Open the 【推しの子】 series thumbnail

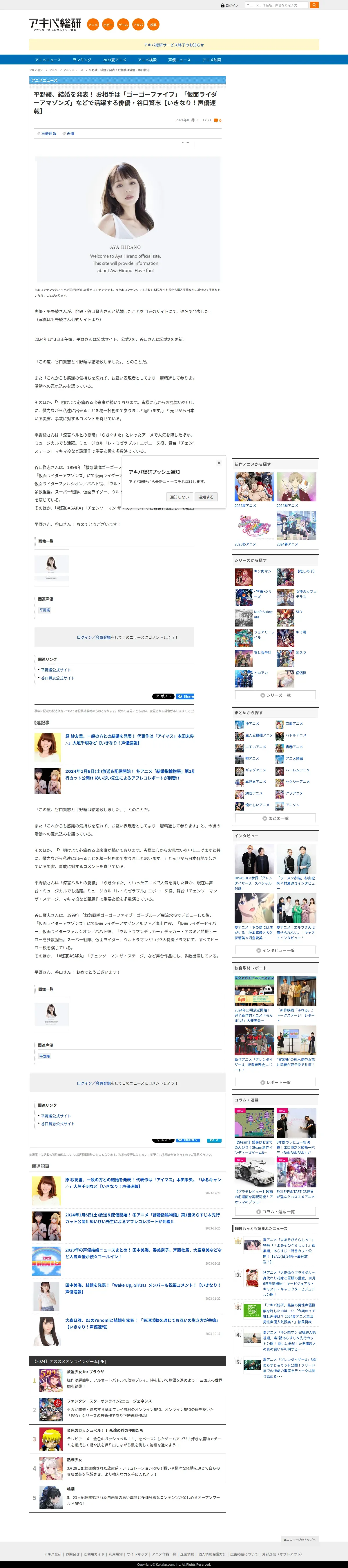pos(285,577)
